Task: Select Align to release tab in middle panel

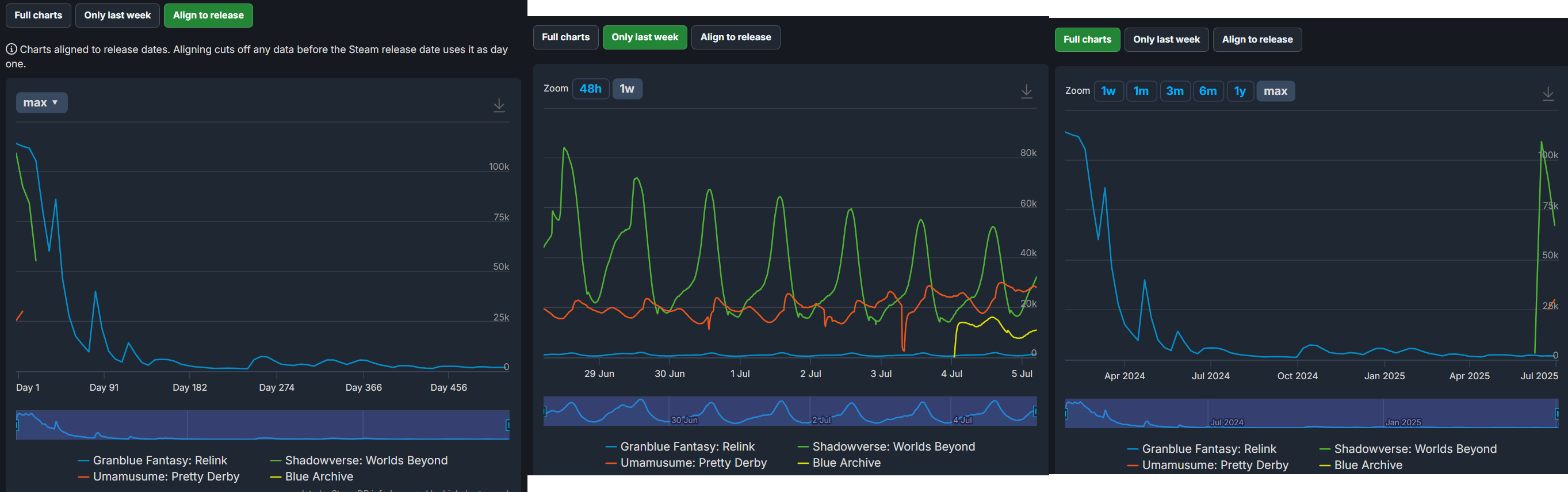Action: click(x=735, y=37)
